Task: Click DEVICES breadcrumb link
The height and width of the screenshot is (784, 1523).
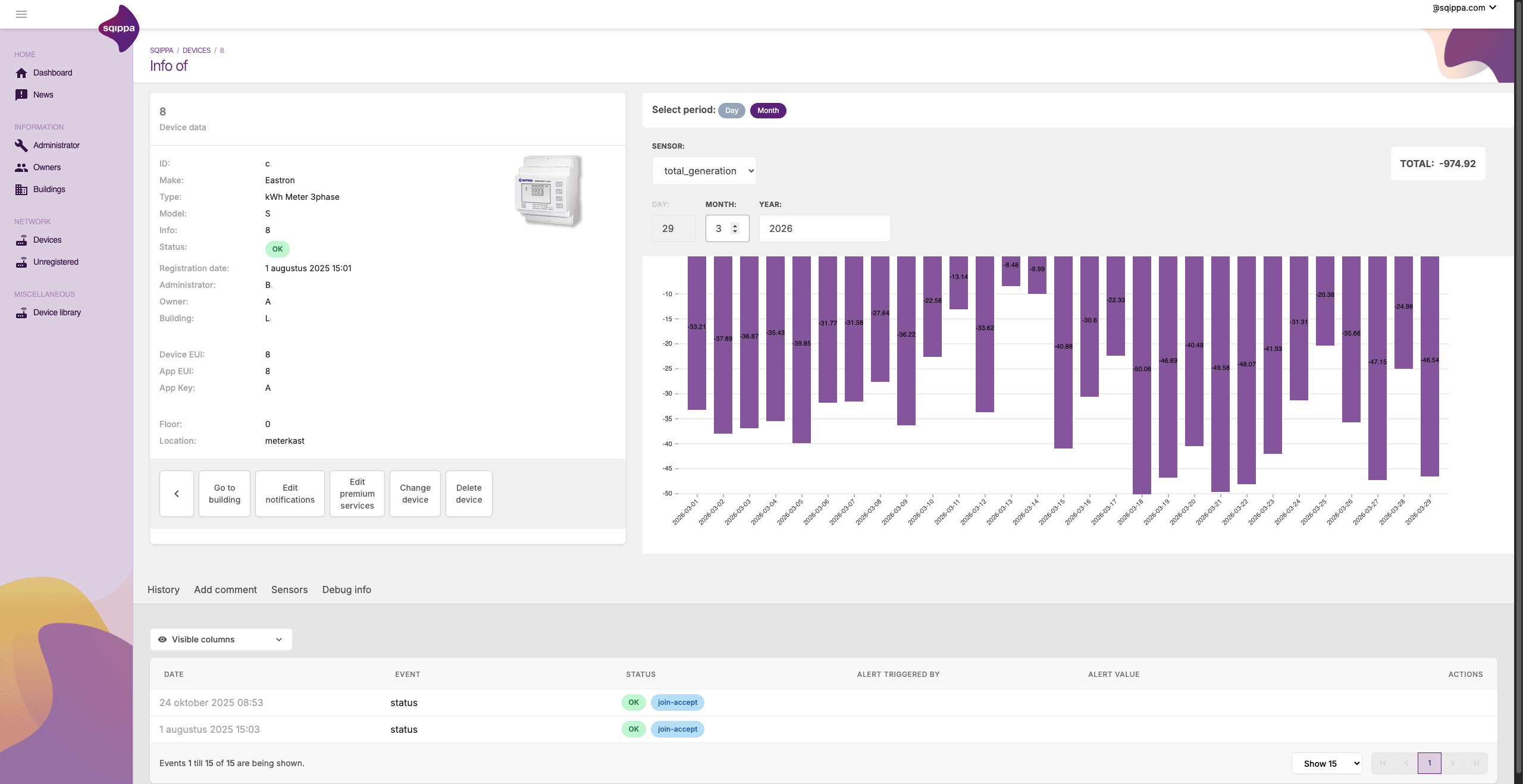Action: tap(196, 51)
